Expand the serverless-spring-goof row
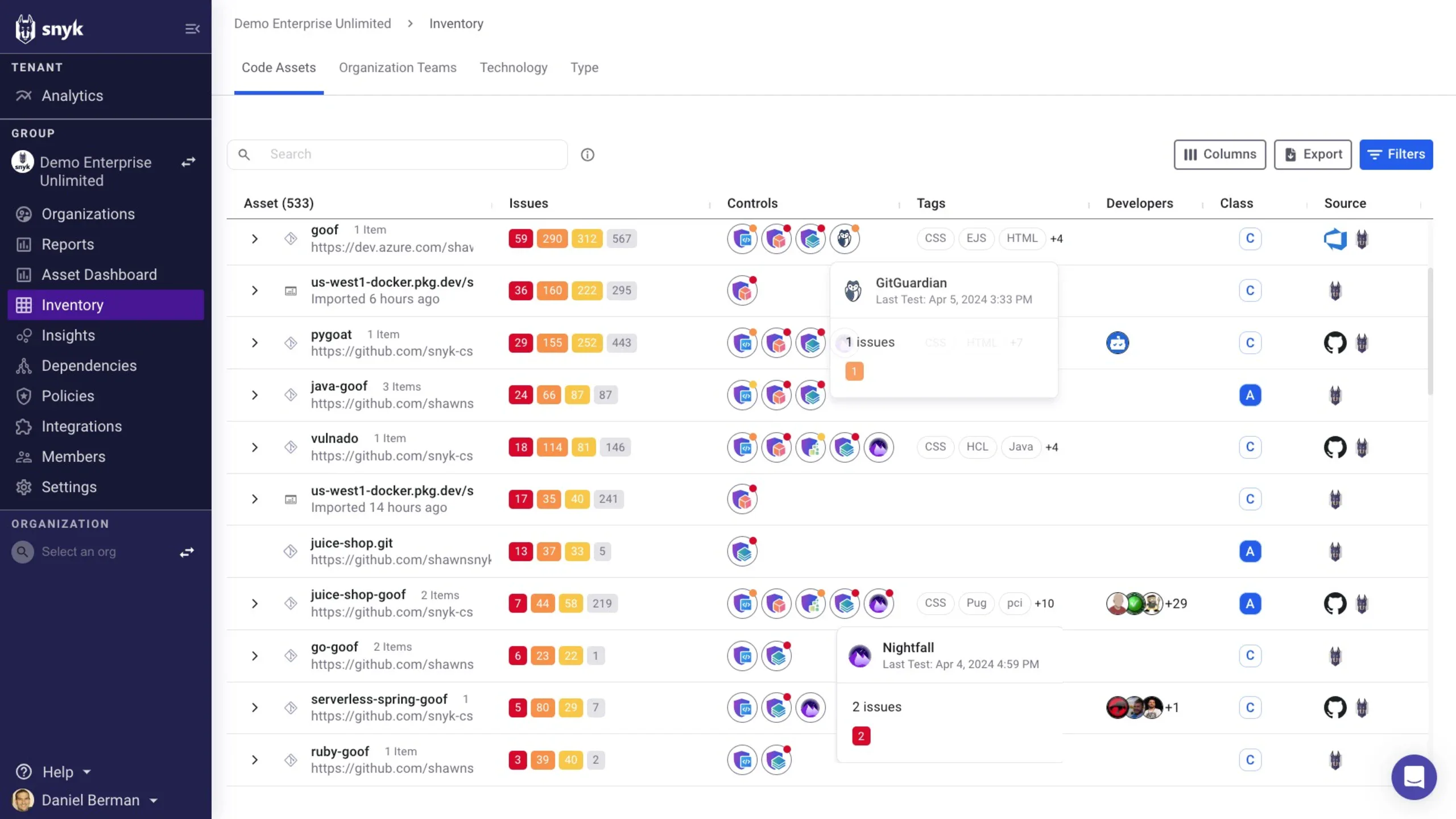The image size is (1456, 819). (255, 708)
